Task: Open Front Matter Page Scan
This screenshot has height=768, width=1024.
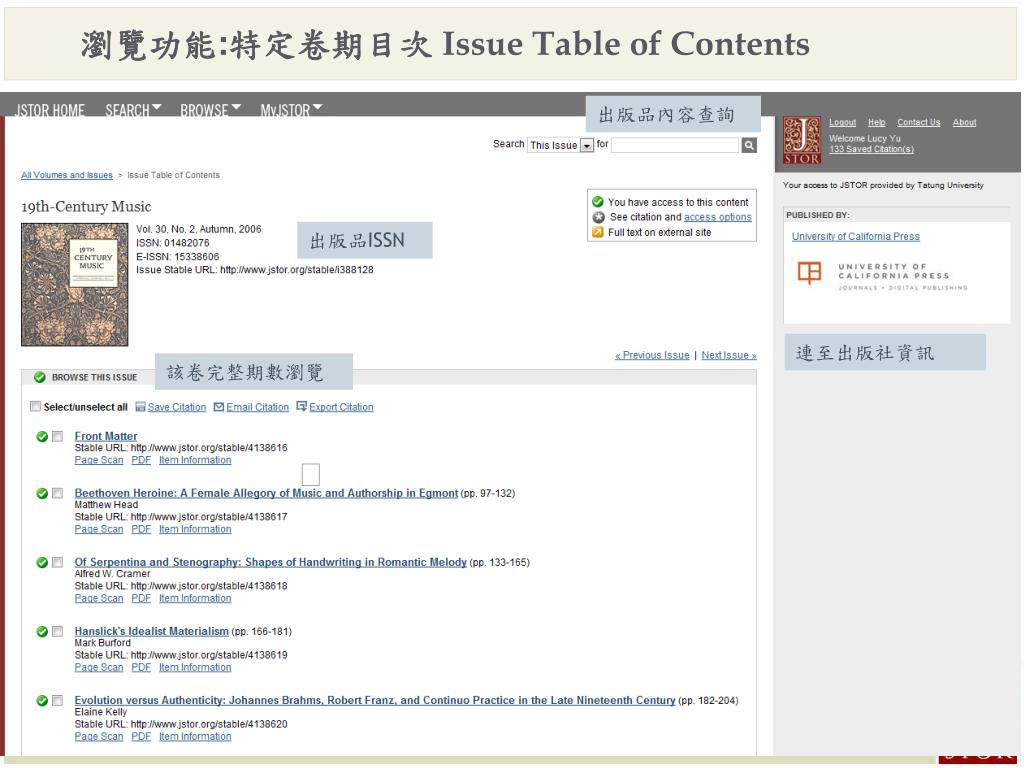Action: (99, 460)
